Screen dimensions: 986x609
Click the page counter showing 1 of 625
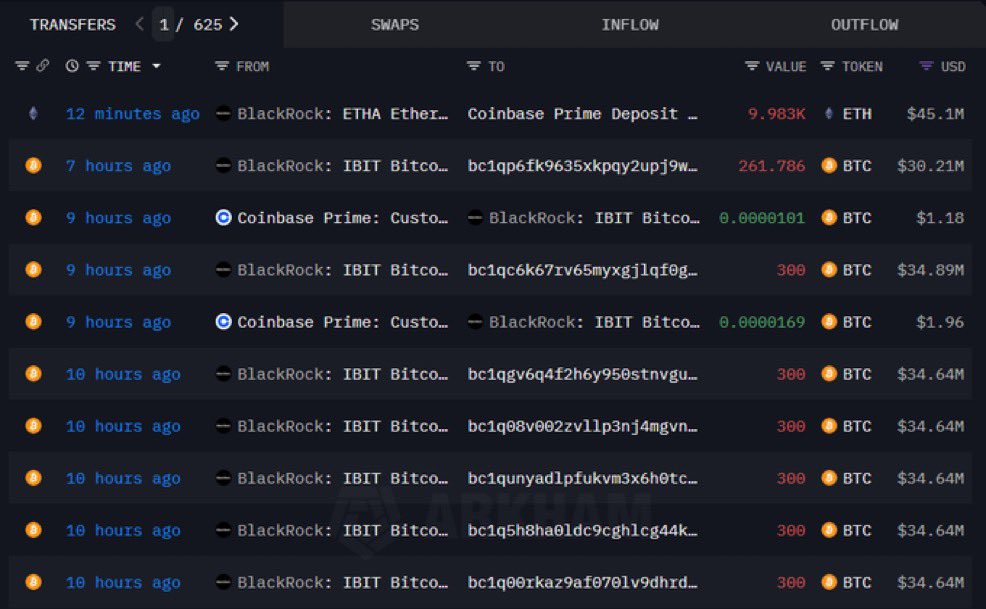(x=186, y=24)
